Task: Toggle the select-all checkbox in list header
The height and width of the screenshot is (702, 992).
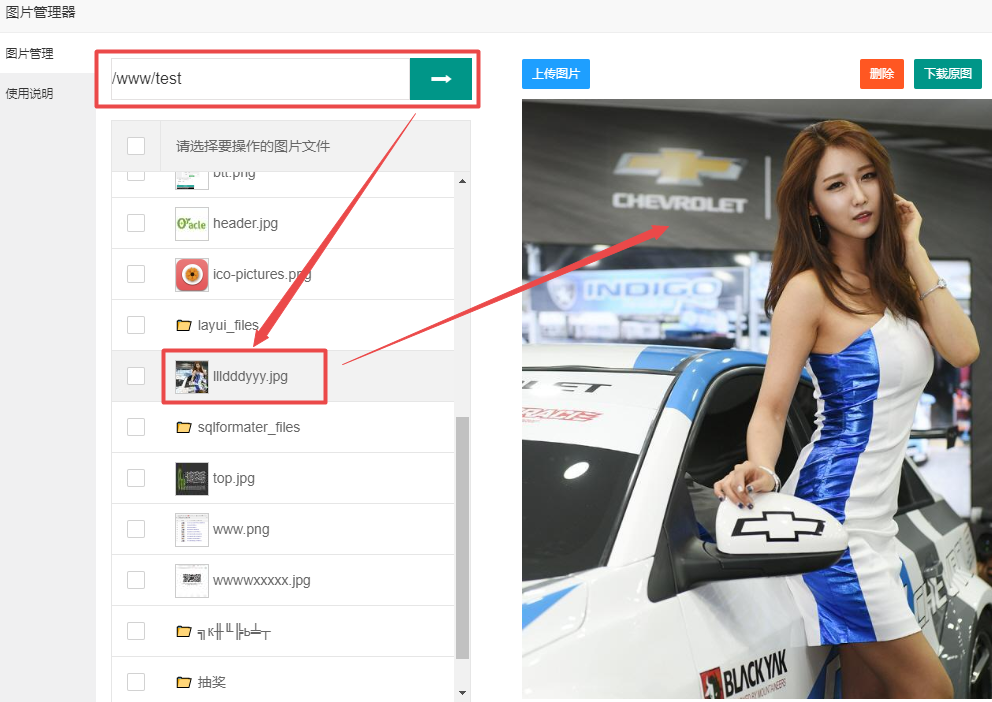Action: coord(136,146)
